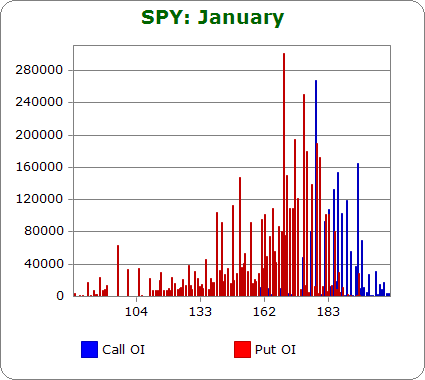This screenshot has width=425, height=380.
Task: Click the 240000 y-axis label
Action: 39,102
